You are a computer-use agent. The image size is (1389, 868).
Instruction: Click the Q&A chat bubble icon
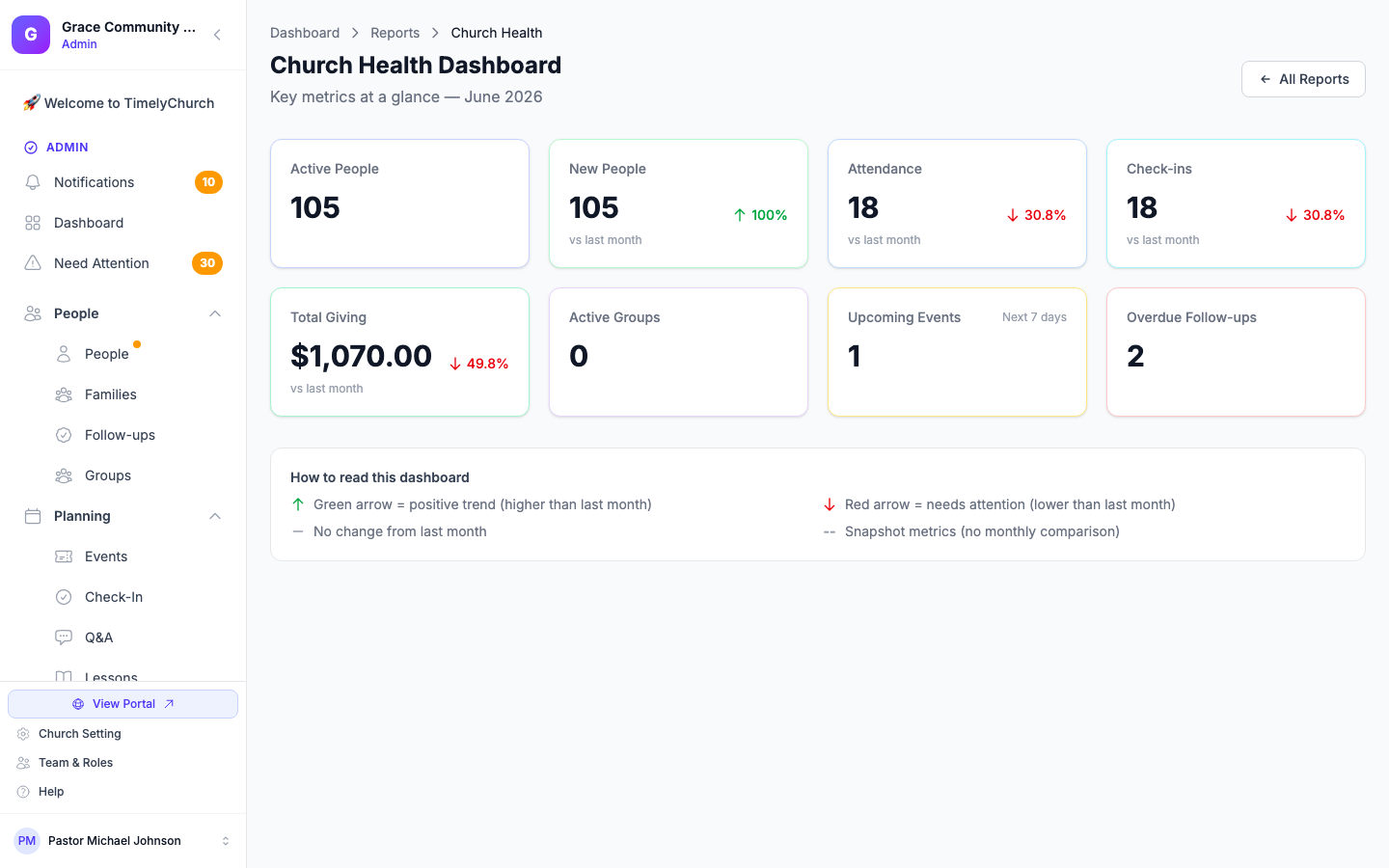64,637
